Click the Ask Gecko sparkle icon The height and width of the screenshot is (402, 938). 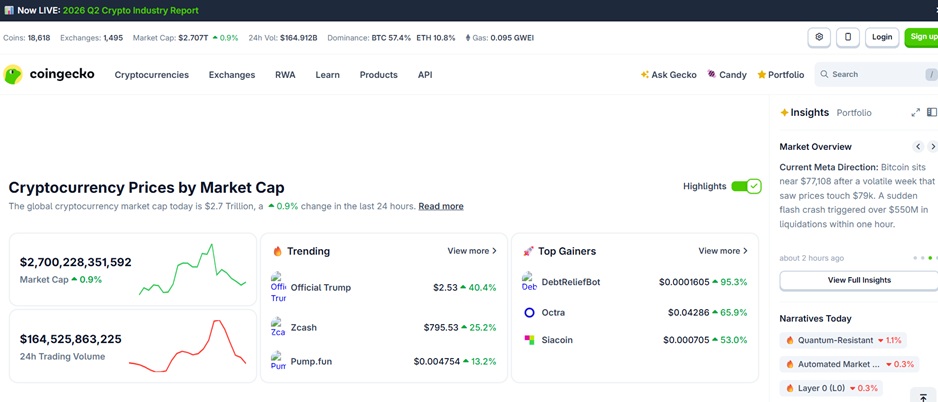click(644, 75)
